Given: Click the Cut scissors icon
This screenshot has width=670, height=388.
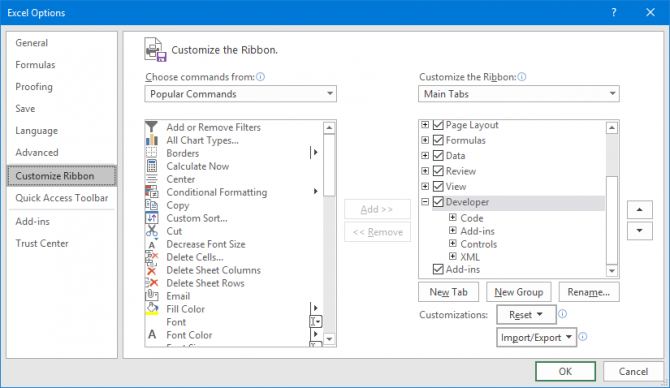Looking at the screenshot, I should pyautogui.click(x=152, y=231).
